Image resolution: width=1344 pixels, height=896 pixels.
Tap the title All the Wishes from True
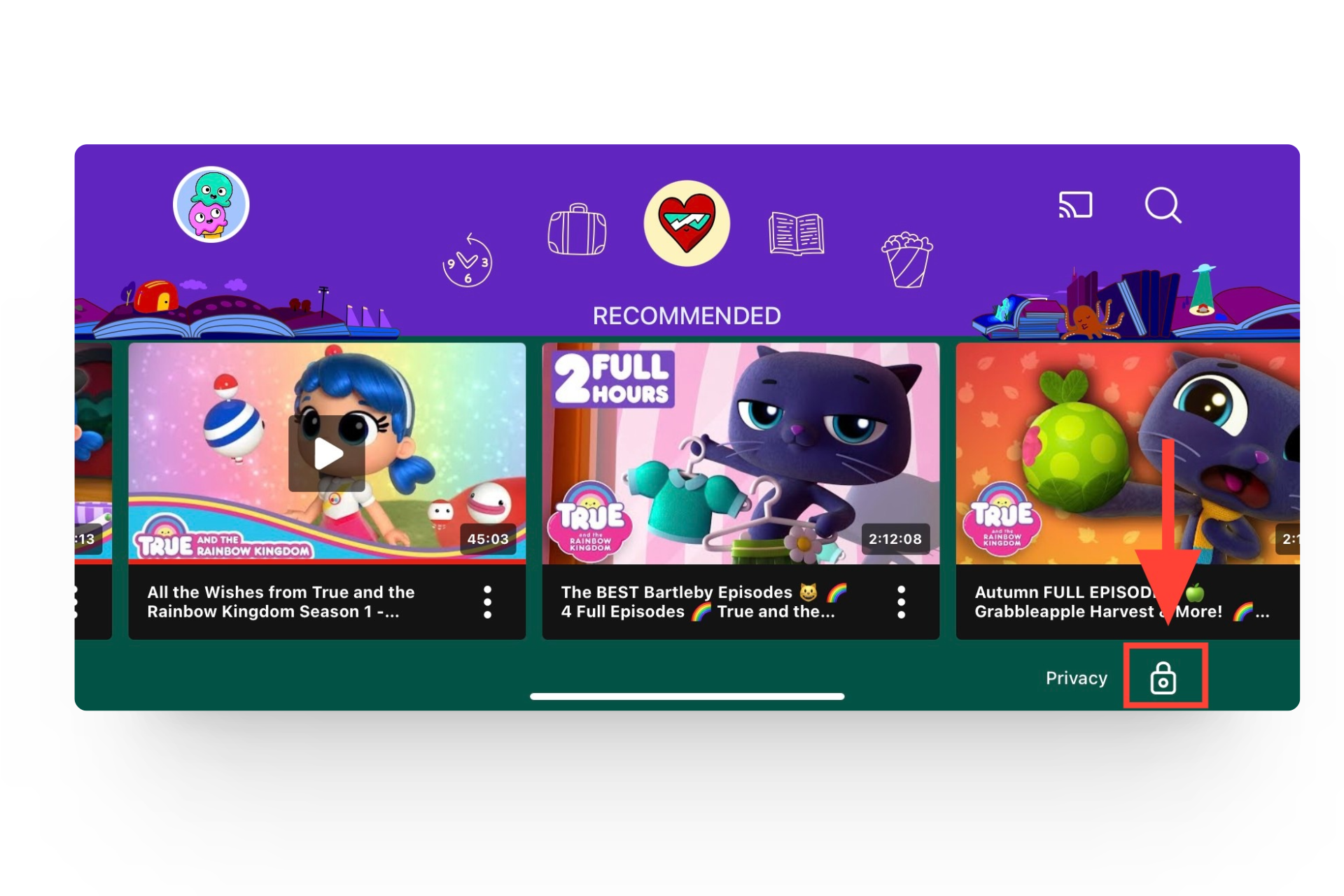coord(281,602)
